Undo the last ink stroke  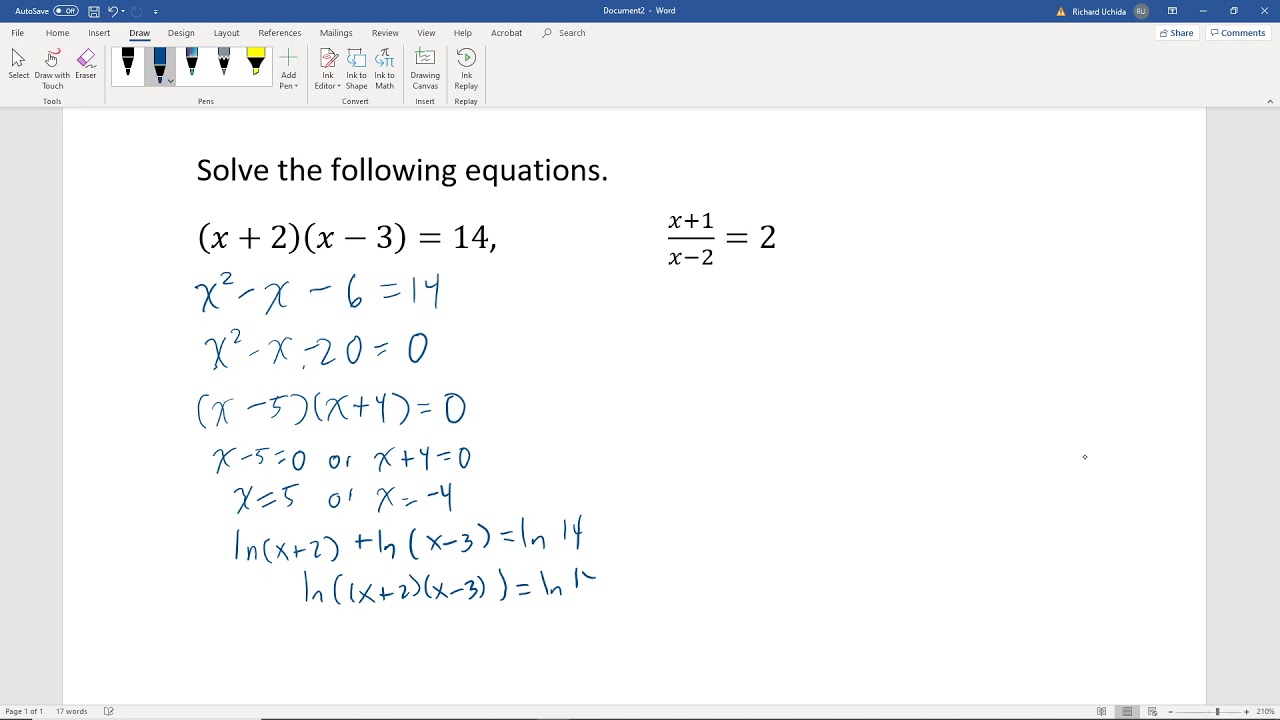pyautogui.click(x=112, y=11)
